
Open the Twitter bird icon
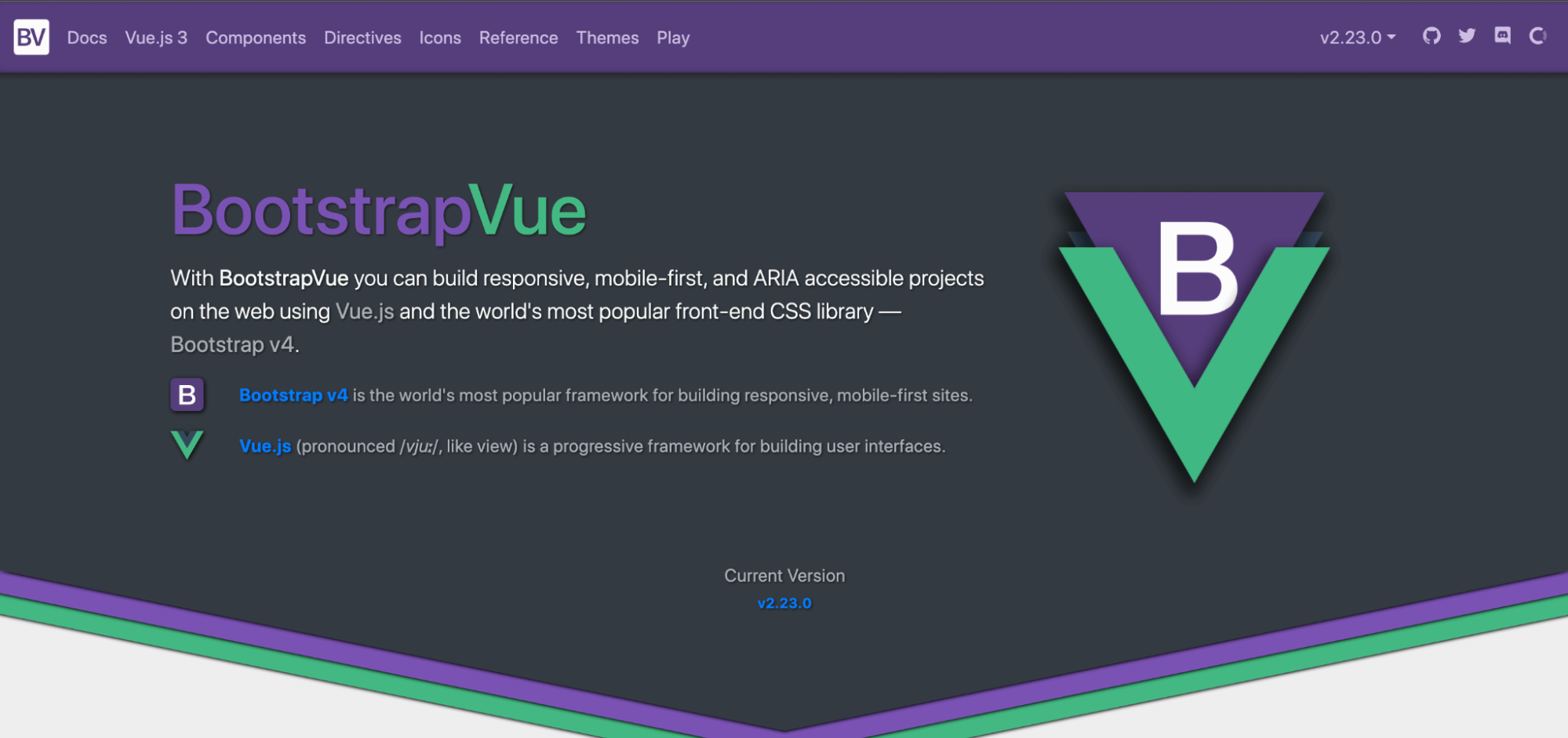coord(1467,36)
